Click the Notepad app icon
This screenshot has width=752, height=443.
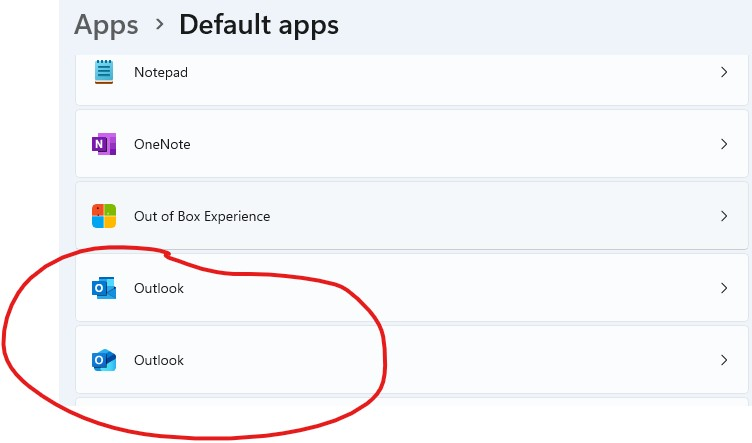click(104, 72)
